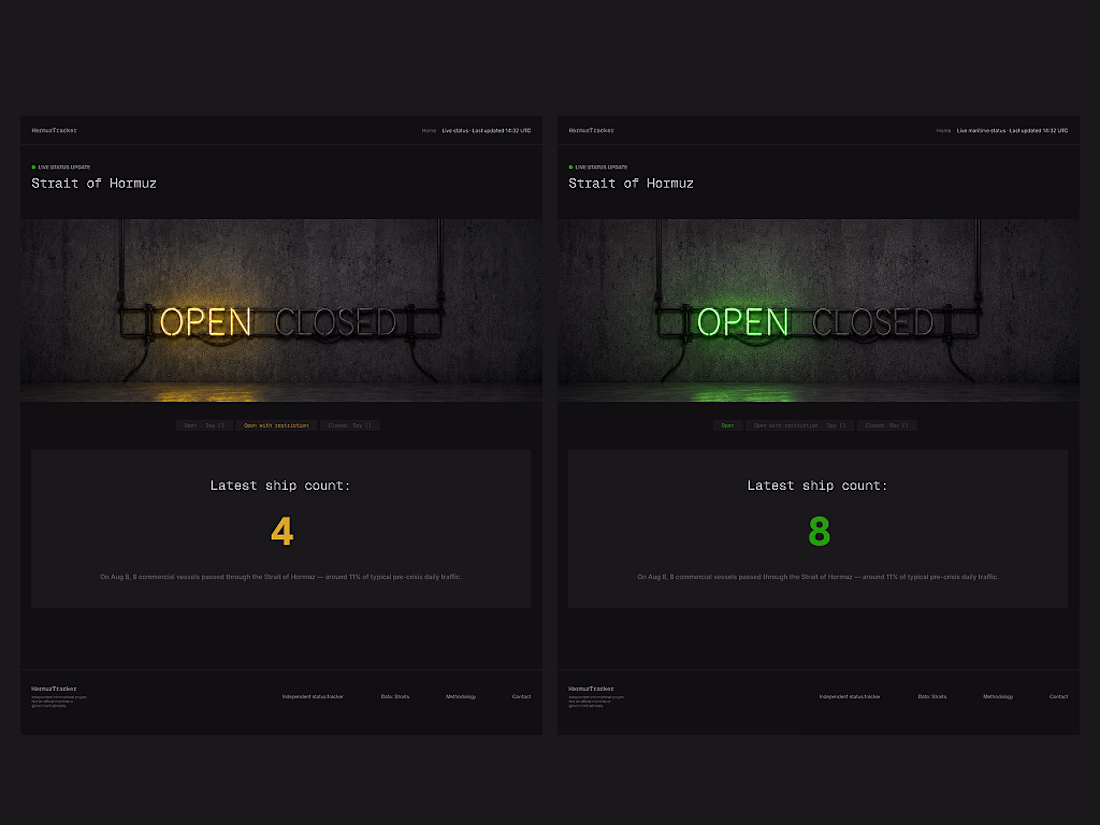Viewport: 1100px width, 825px height.
Task: Click Strait of Hormuz heading in left mockup
Action: pyautogui.click(x=94, y=183)
